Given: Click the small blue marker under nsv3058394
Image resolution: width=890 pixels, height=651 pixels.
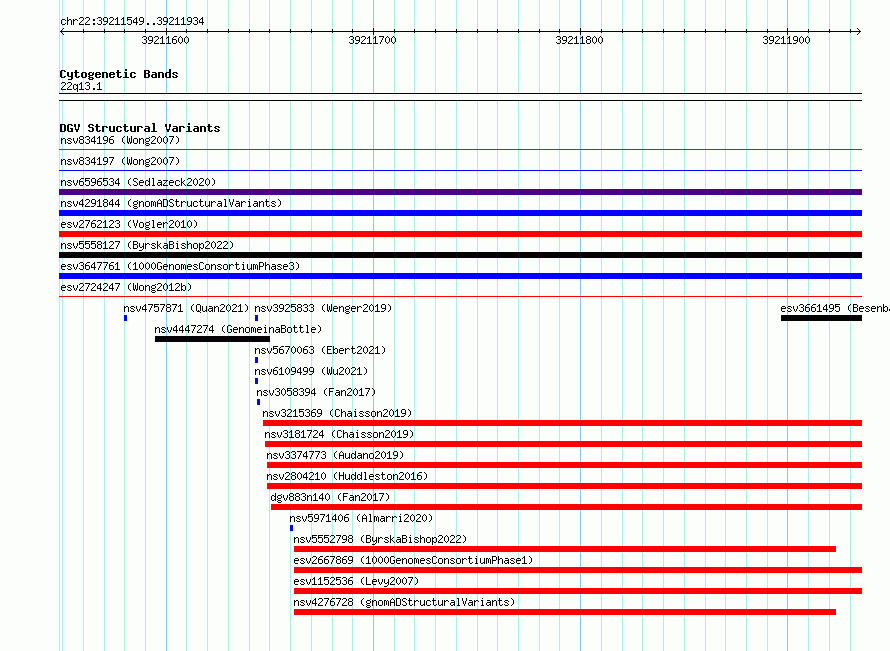Looking at the screenshot, I should tap(259, 402).
